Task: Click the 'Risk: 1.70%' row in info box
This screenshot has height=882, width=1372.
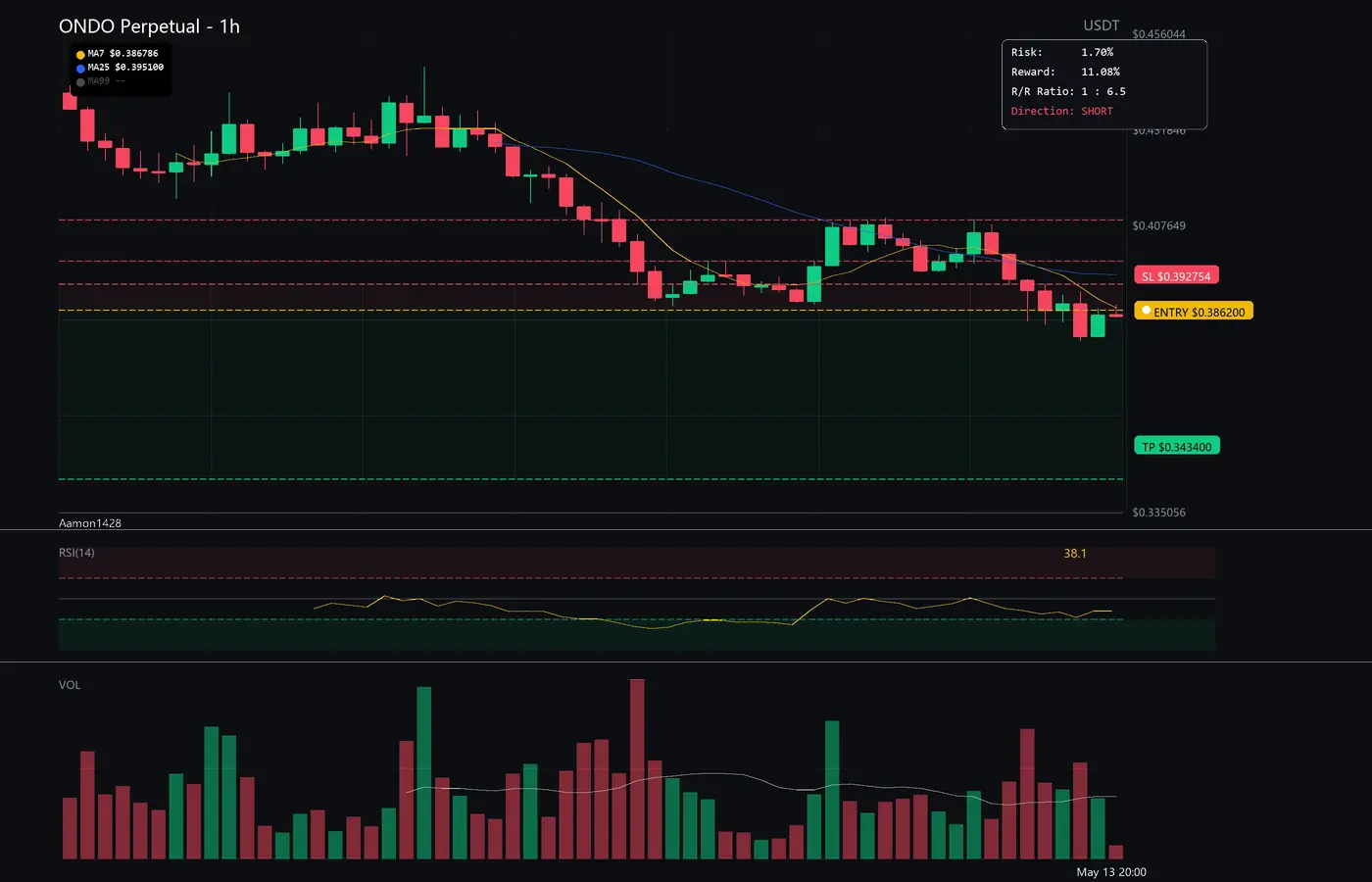Action: (x=1062, y=52)
